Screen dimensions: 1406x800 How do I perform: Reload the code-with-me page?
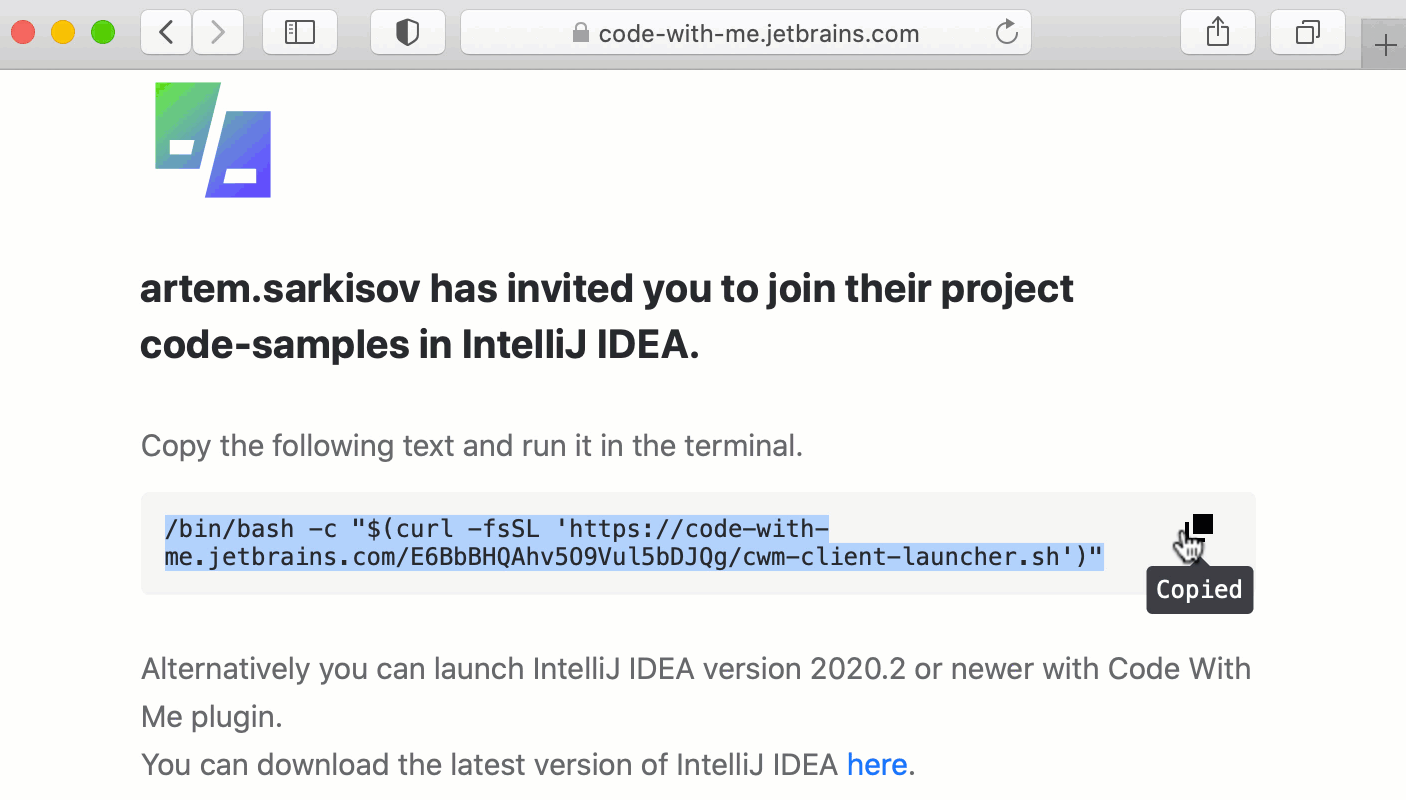tap(1007, 33)
